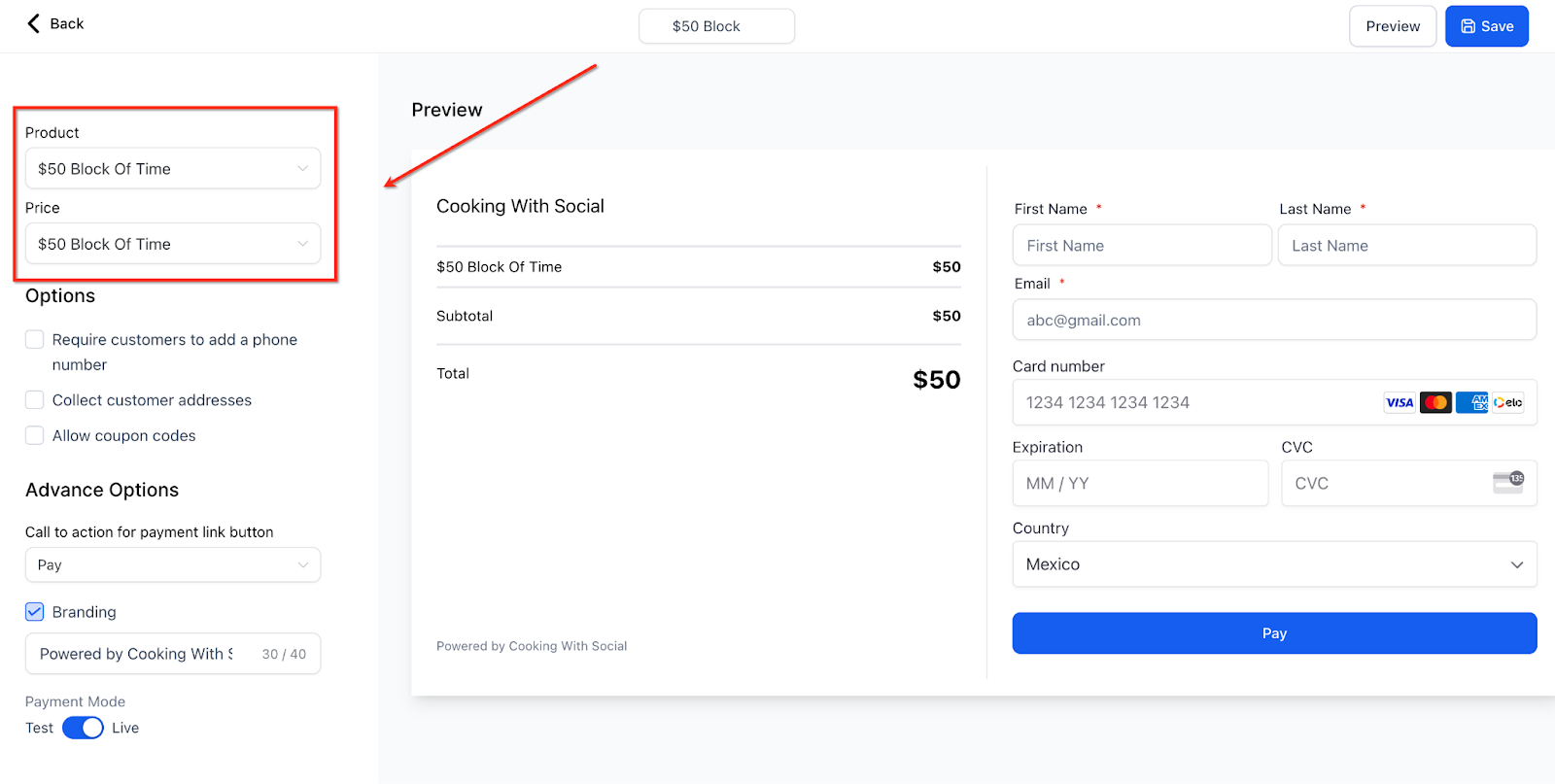Screen dimensions: 1555x784
Task: Click the Back arrow icon
Action: [x=34, y=23]
